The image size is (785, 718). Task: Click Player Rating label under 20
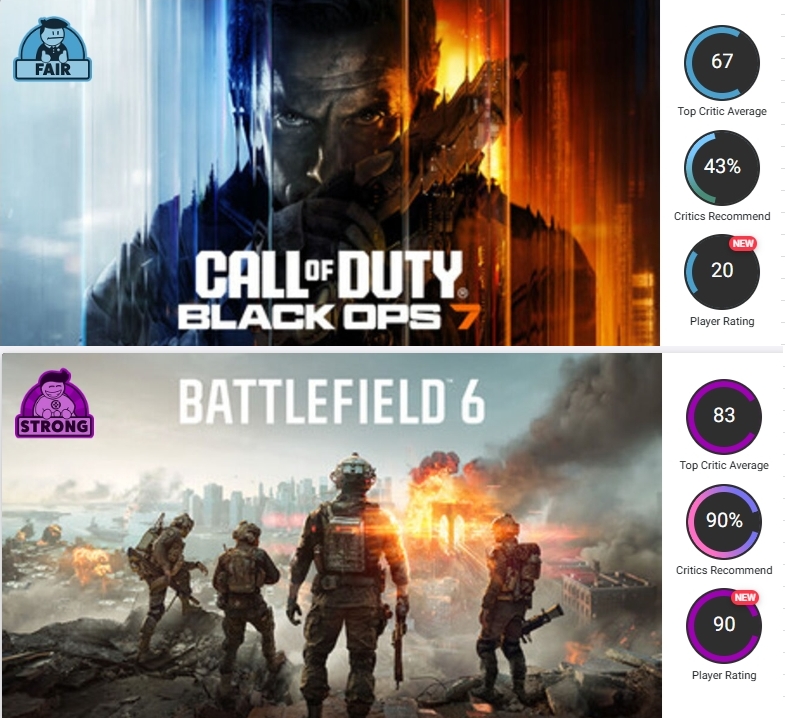click(x=722, y=321)
